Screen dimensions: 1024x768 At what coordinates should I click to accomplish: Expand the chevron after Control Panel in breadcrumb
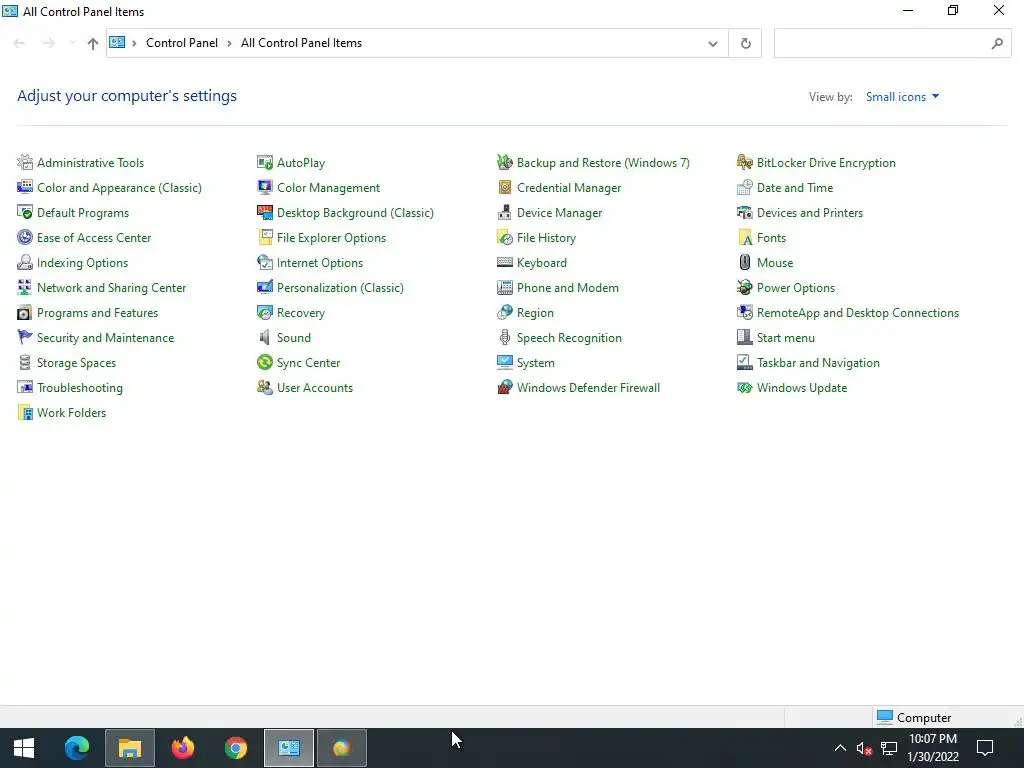[229, 43]
